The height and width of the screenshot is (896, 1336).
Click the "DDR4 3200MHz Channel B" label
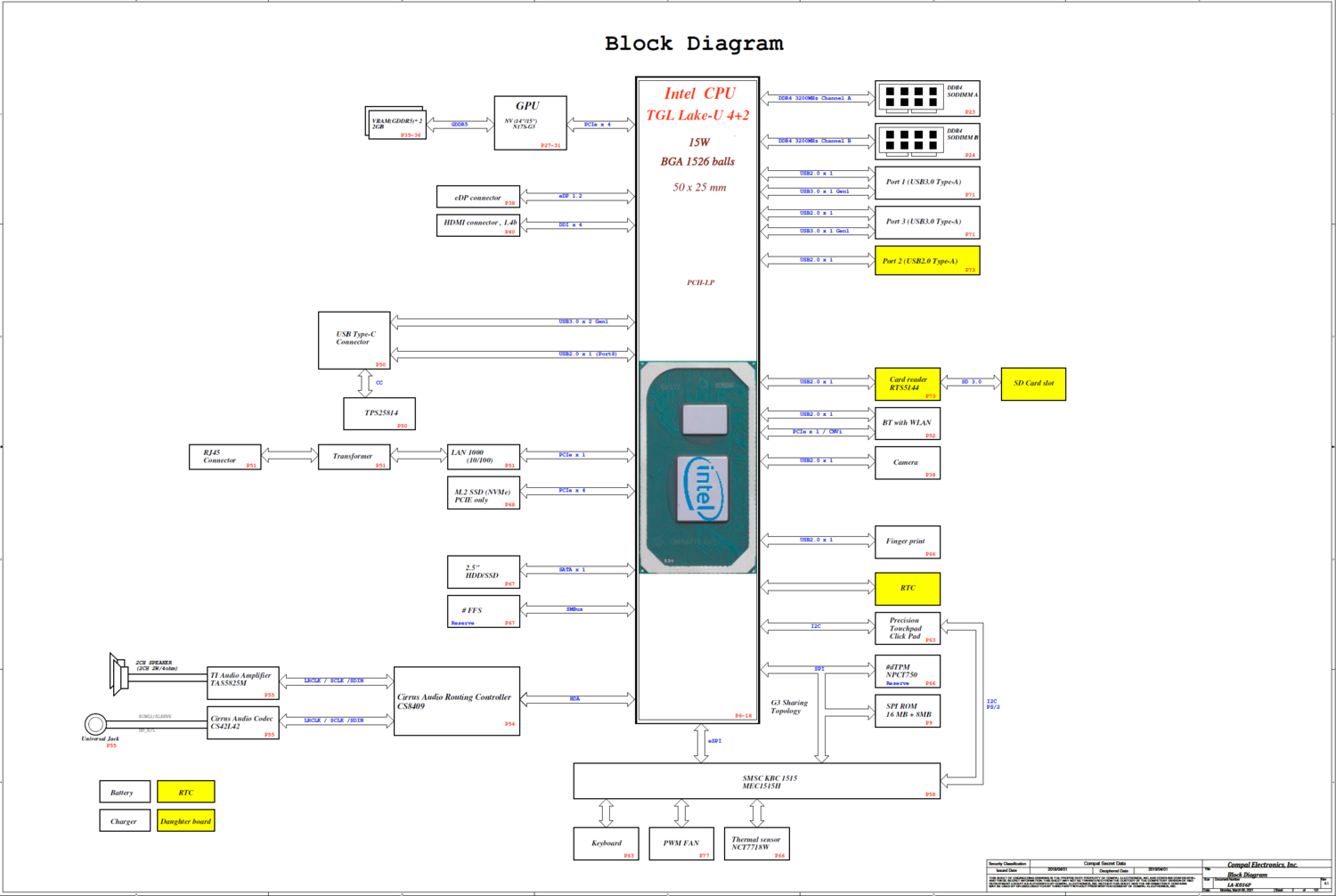point(814,141)
